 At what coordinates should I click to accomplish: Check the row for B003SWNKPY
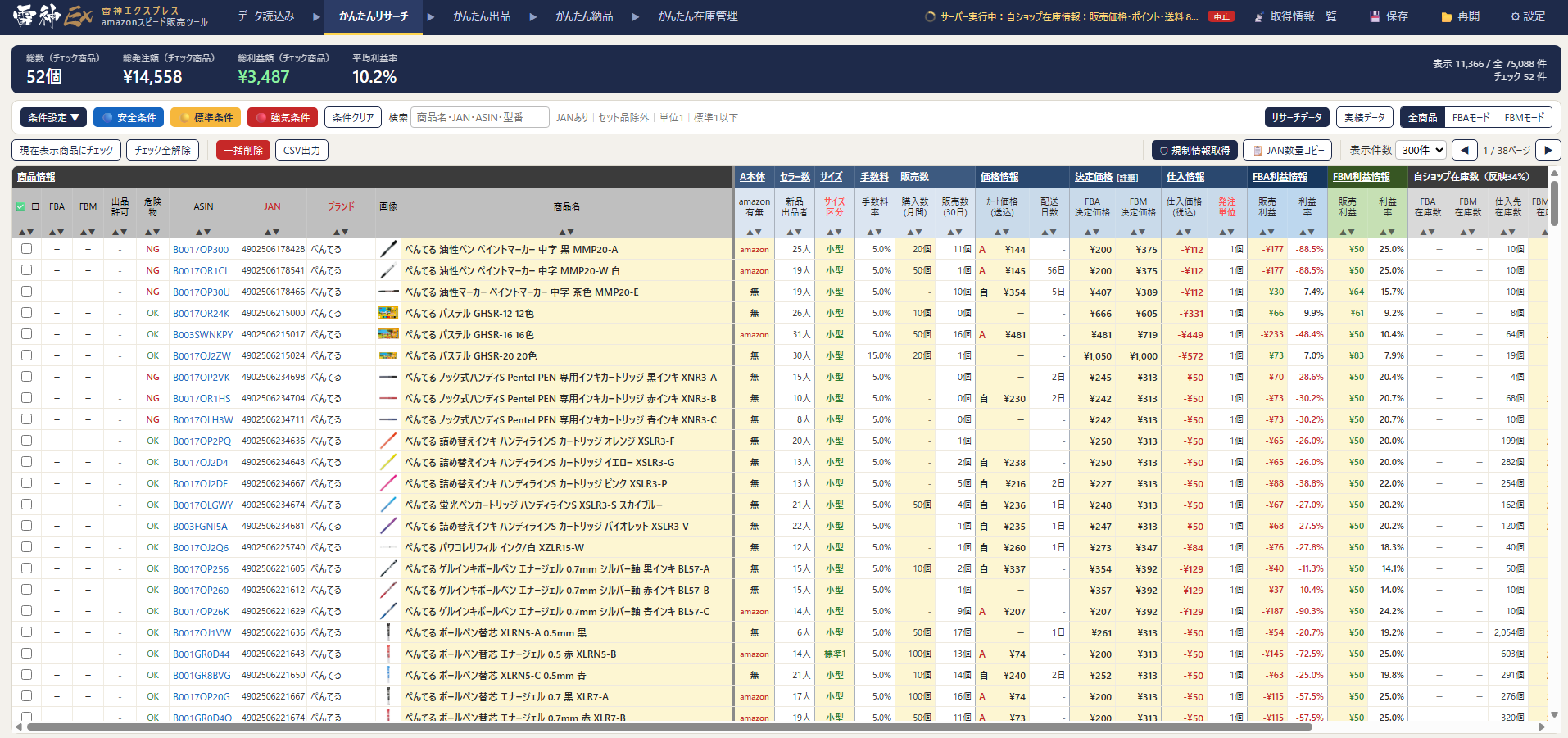[x=27, y=334]
